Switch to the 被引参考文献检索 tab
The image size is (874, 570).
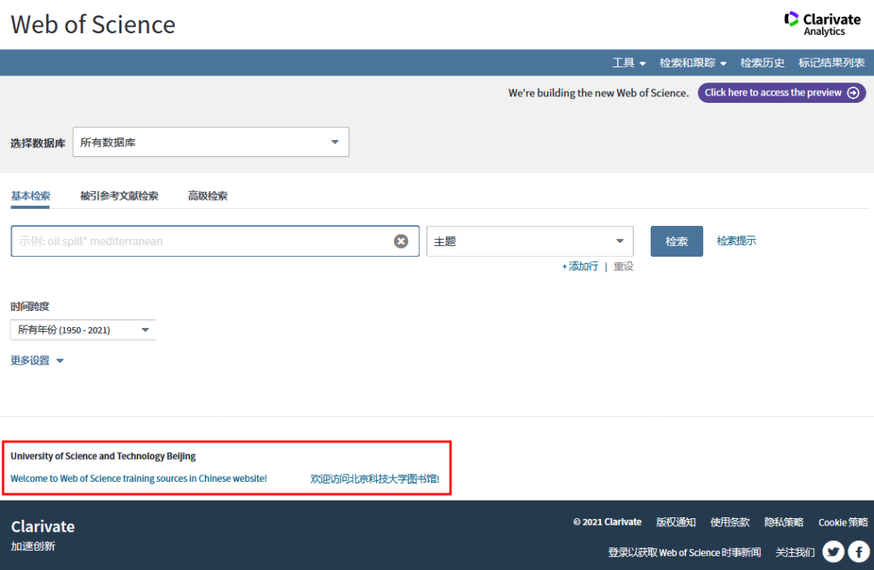coord(119,196)
